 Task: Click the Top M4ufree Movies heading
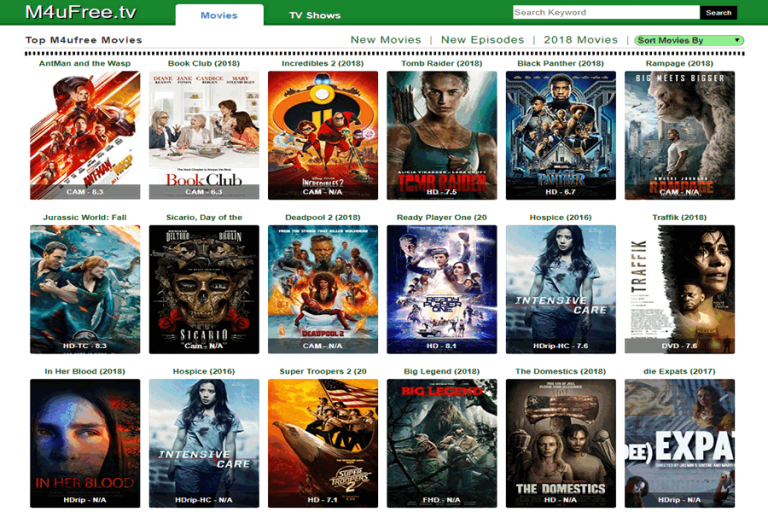[84, 40]
